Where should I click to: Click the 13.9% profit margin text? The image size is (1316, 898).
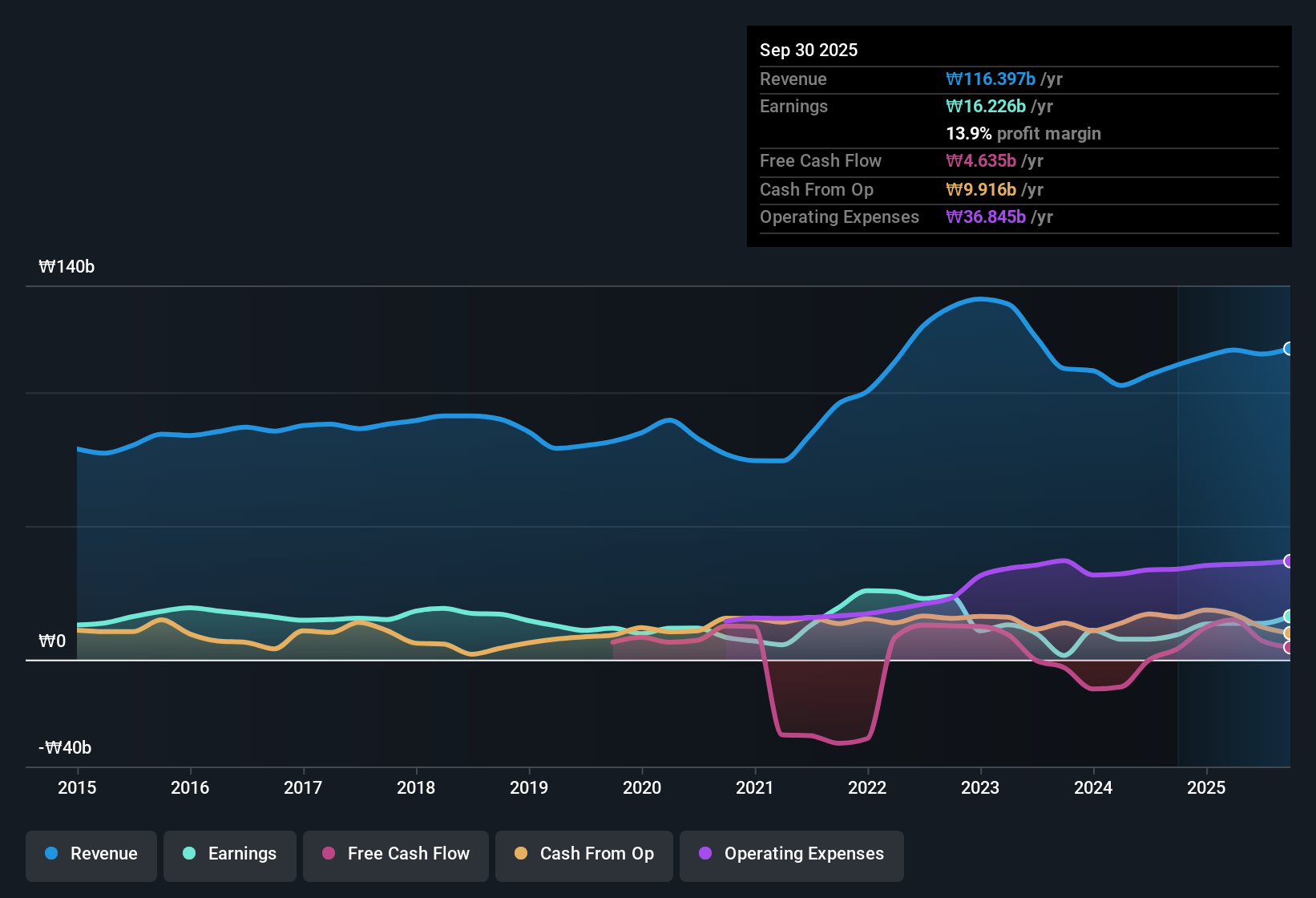(x=1023, y=134)
